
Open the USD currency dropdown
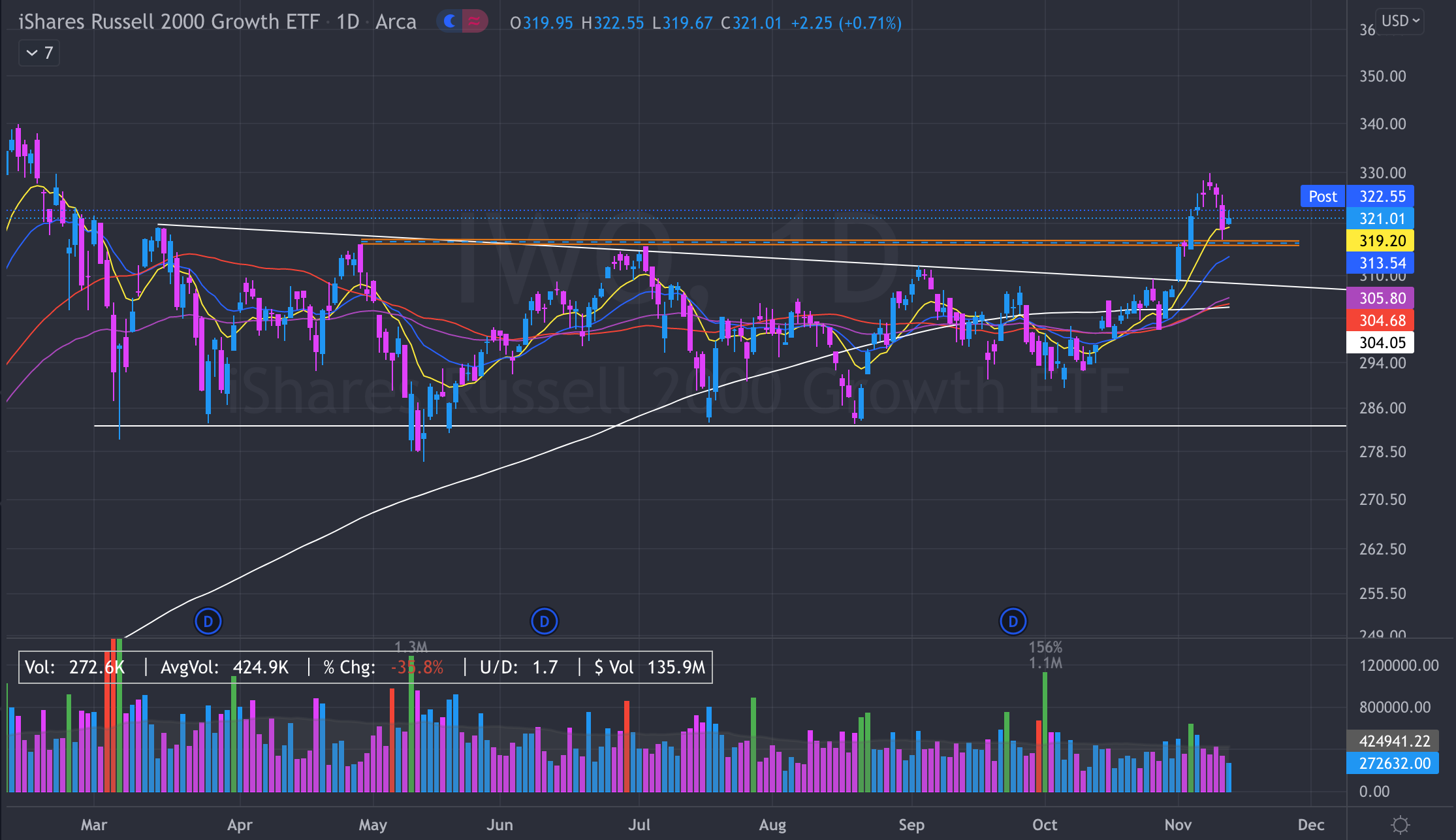(x=1401, y=21)
